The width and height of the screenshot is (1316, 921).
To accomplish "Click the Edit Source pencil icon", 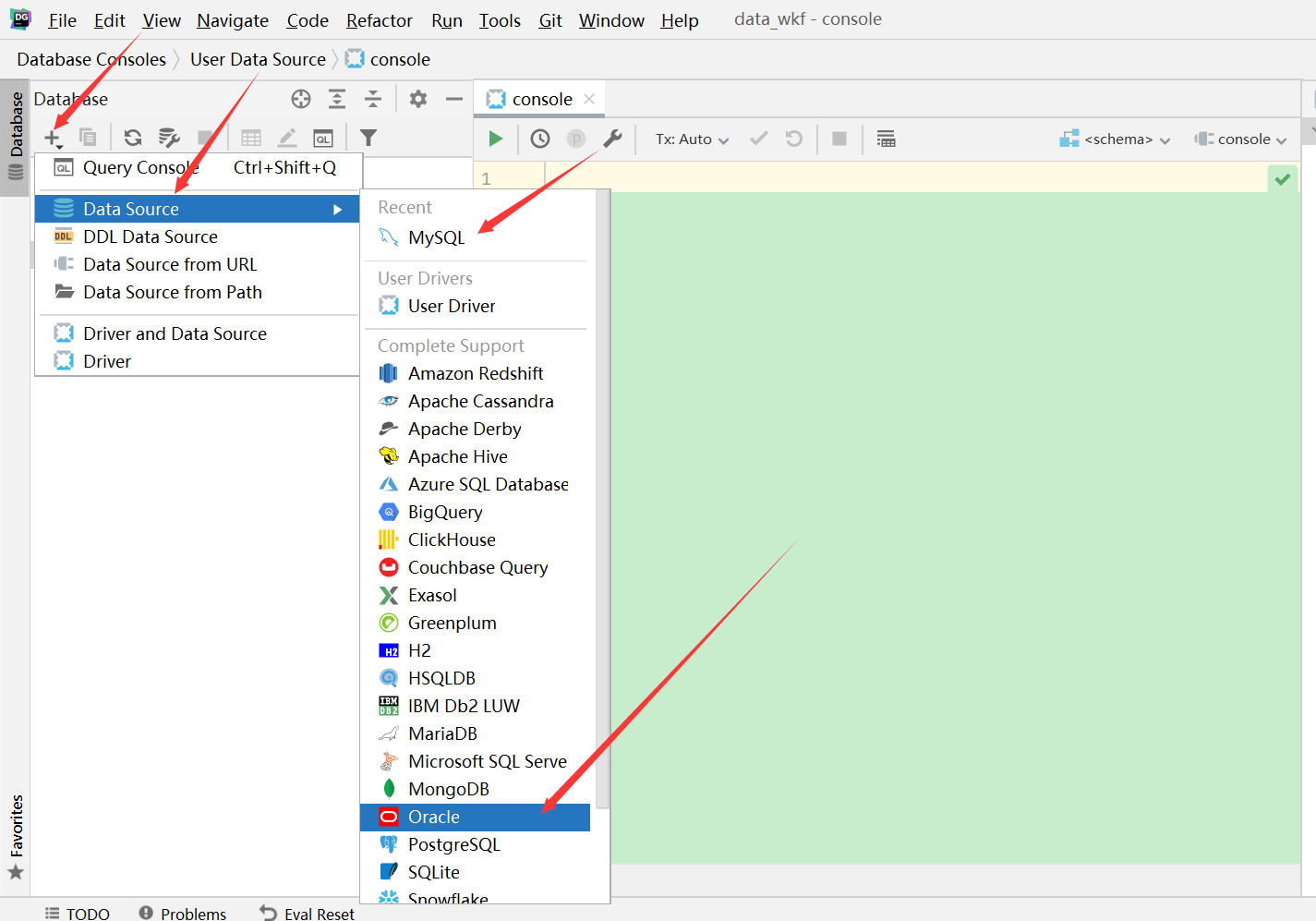I will pos(287,138).
